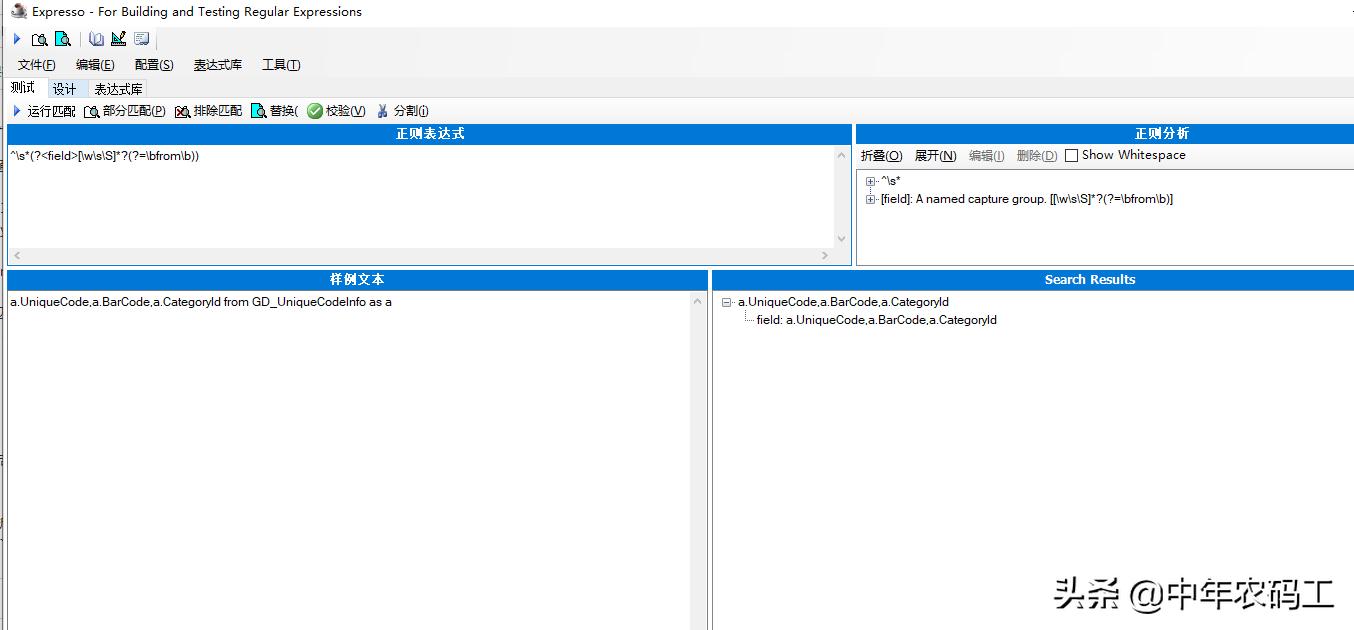The width and height of the screenshot is (1354, 630).
Task: Click the 分割 split scissors icon
Action: click(381, 110)
